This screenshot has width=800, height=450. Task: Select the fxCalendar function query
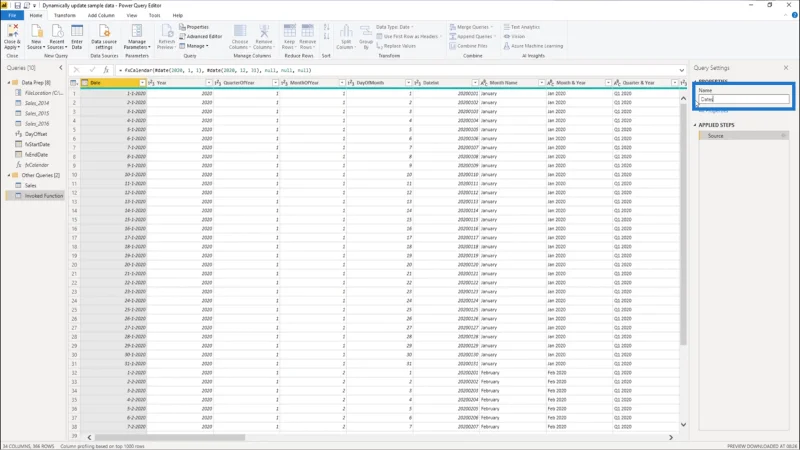click(37, 165)
